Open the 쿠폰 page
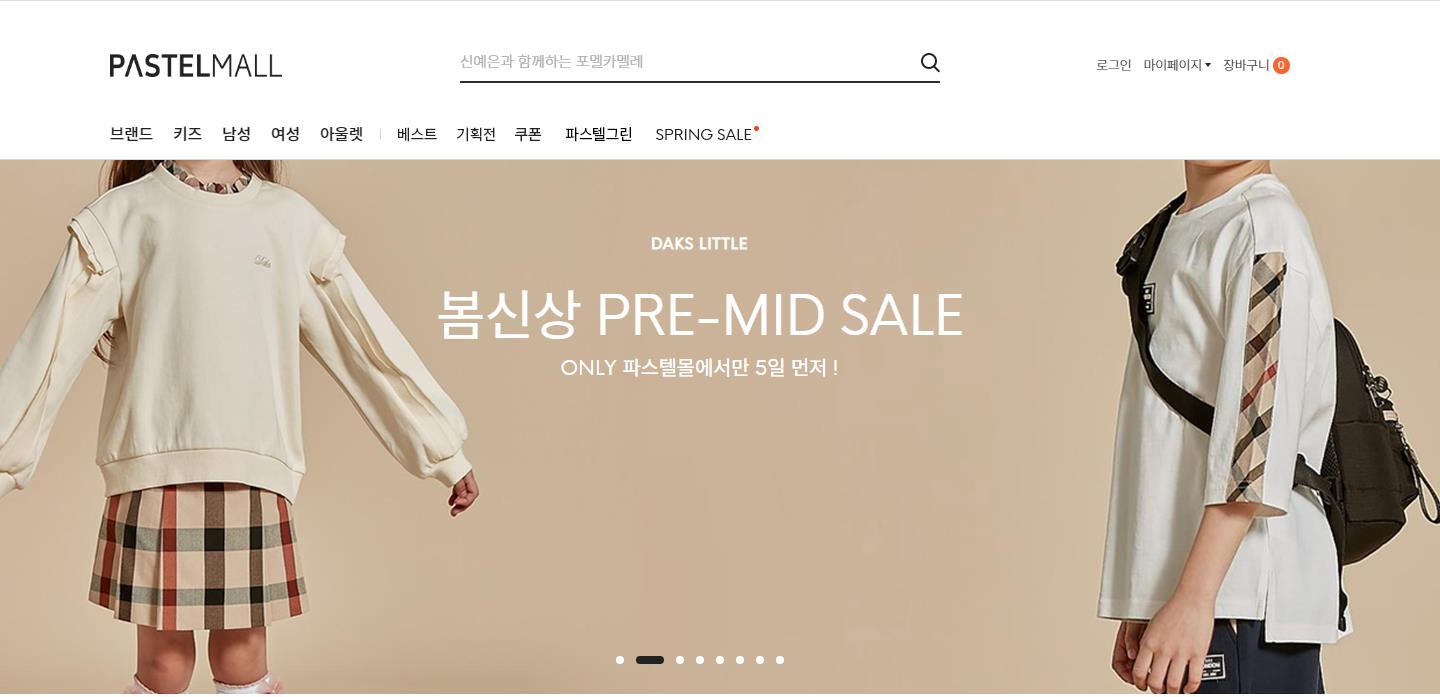The image size is (1440, 697). [528, 134]
